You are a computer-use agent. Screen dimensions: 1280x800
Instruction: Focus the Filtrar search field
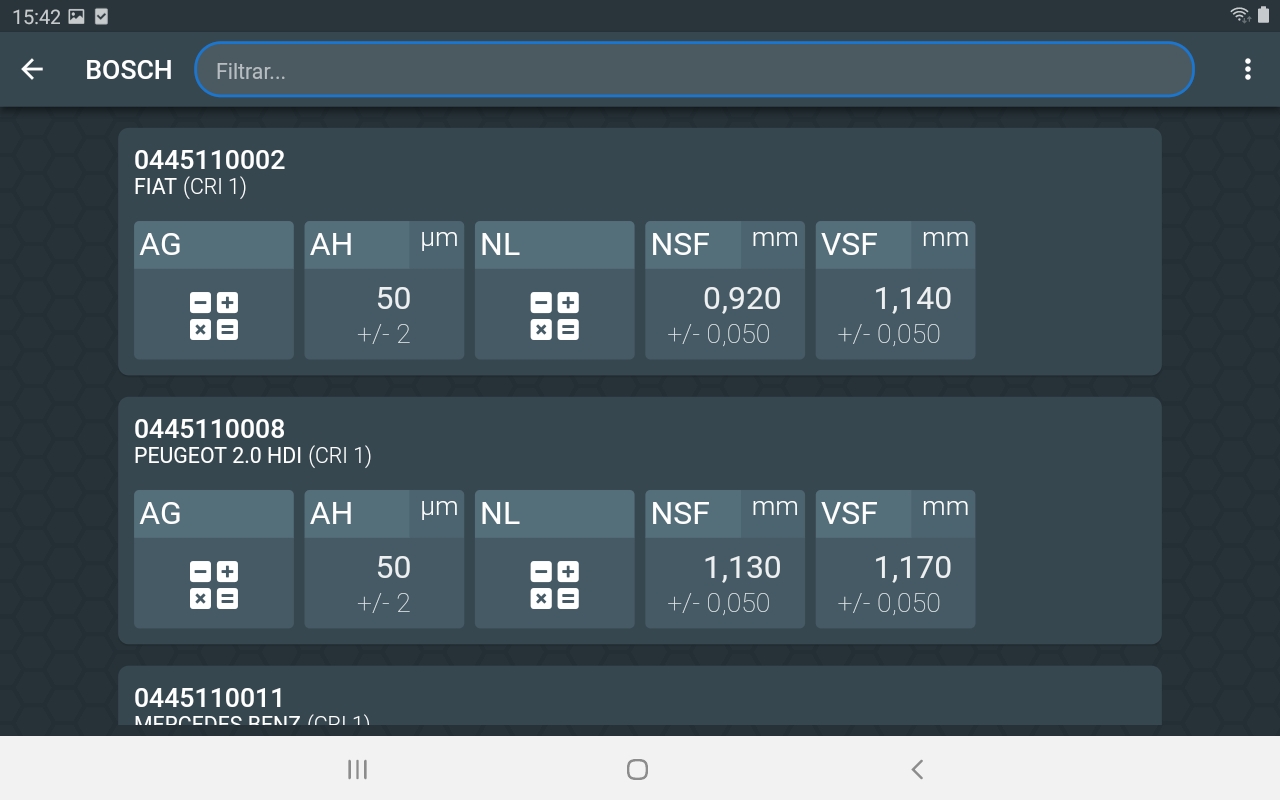point(694,70)
